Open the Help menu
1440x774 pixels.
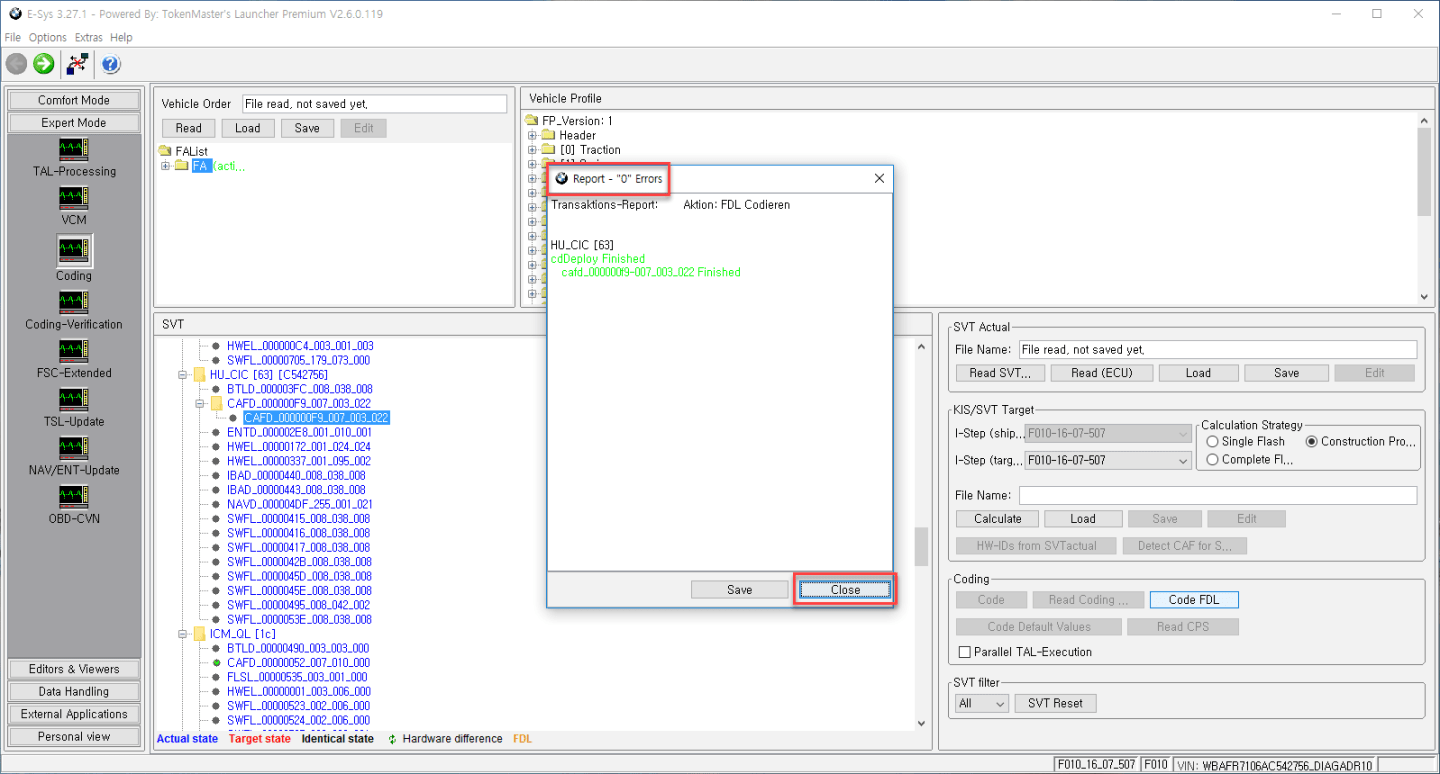(121, 37)
